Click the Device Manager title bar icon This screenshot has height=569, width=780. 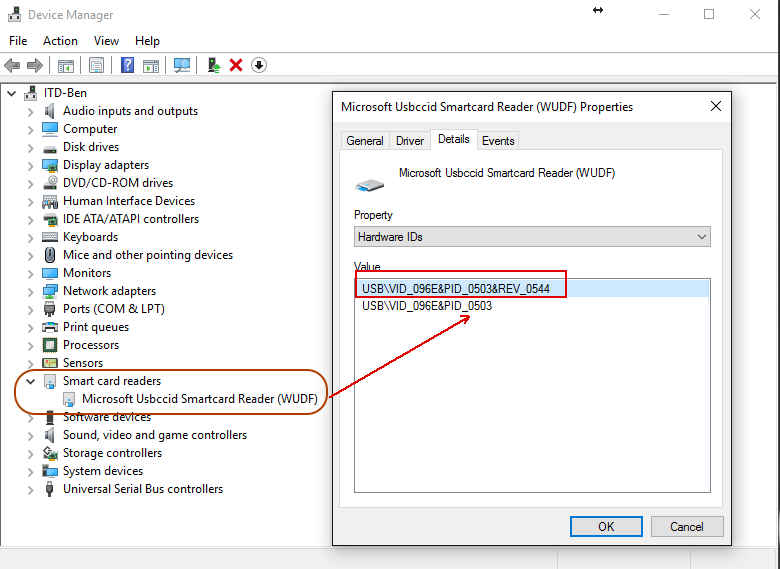coord(14,14)
